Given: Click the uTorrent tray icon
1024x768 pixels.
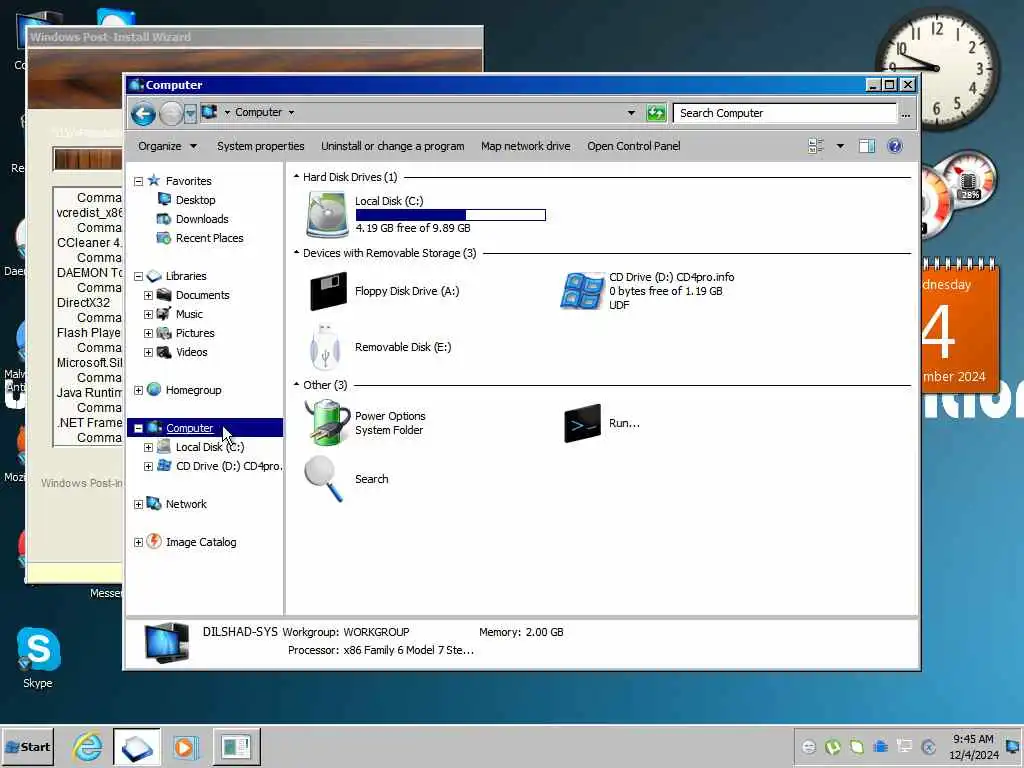Looking at the screenshot, I should tap(833, 746).
